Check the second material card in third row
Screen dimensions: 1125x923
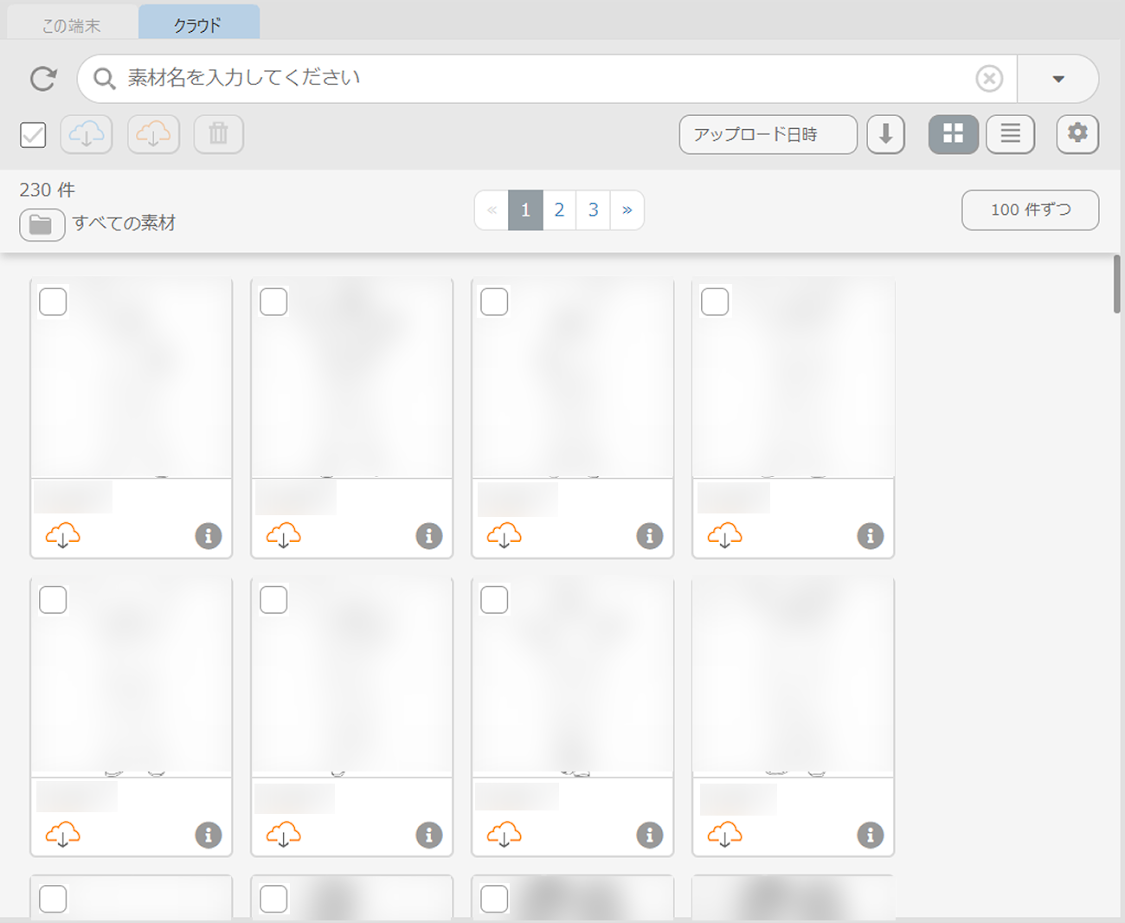pyautogui.click(x=273, y=899)
